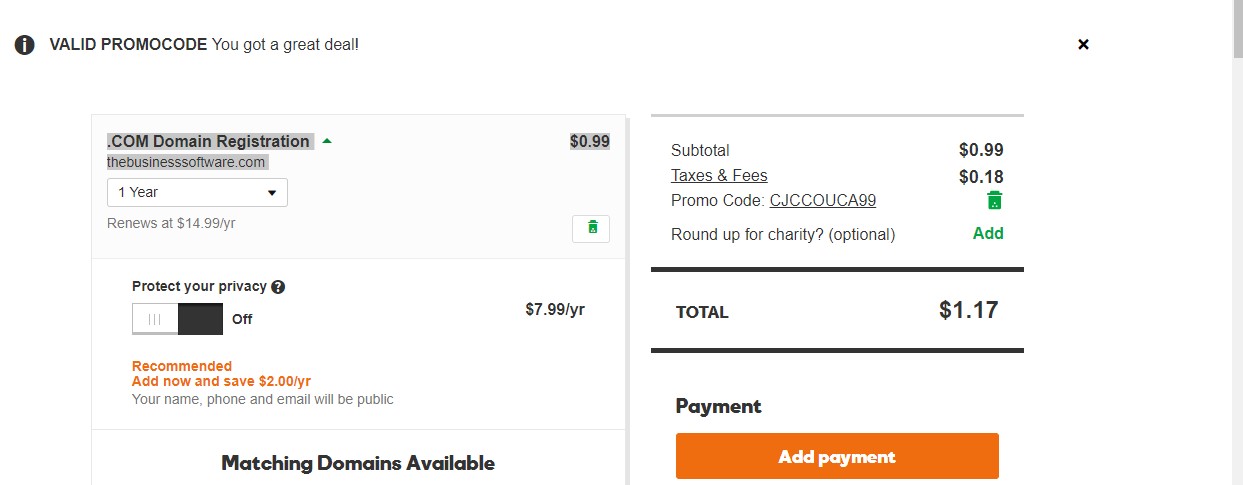Click the .COM Domain Registration heading

[x=208, y=141]
